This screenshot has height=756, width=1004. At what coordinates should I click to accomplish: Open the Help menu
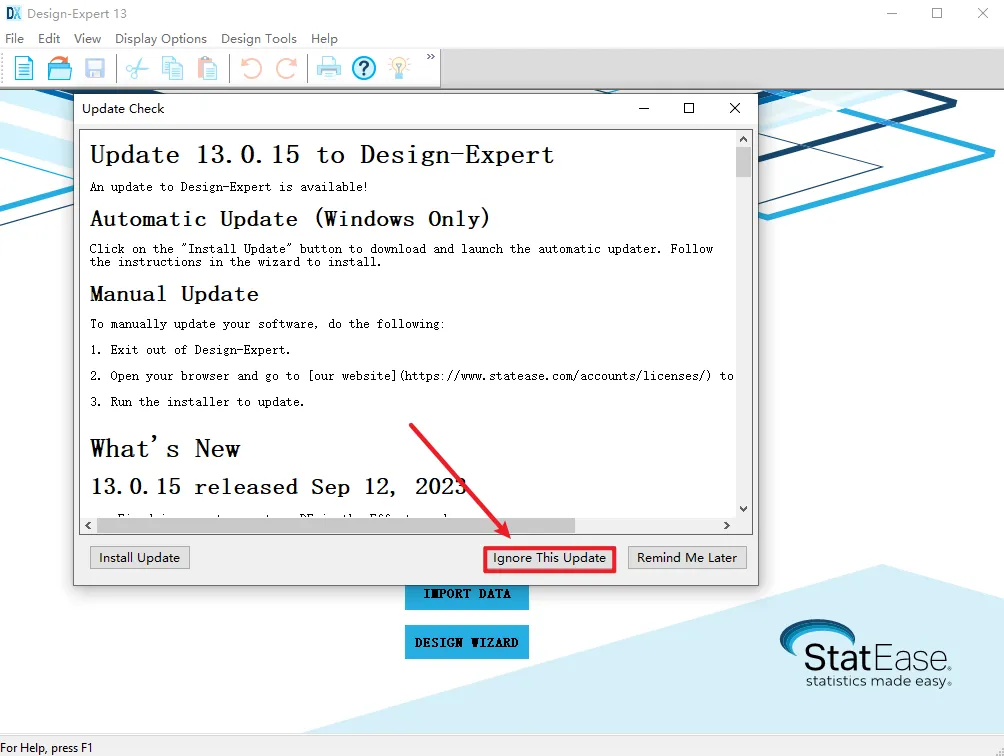[x=324, y=39]
